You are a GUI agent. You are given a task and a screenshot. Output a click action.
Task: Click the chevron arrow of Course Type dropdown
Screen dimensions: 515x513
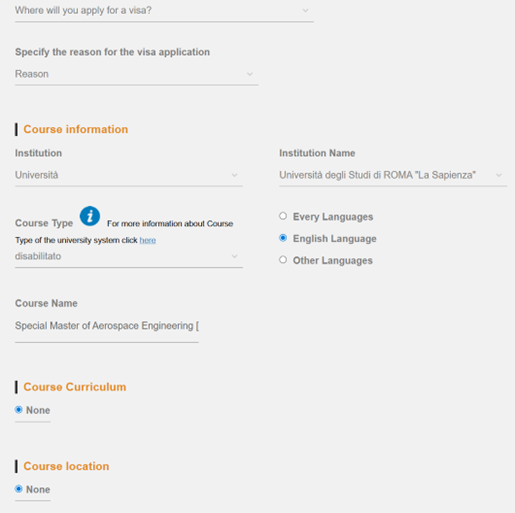click(234, 256)
